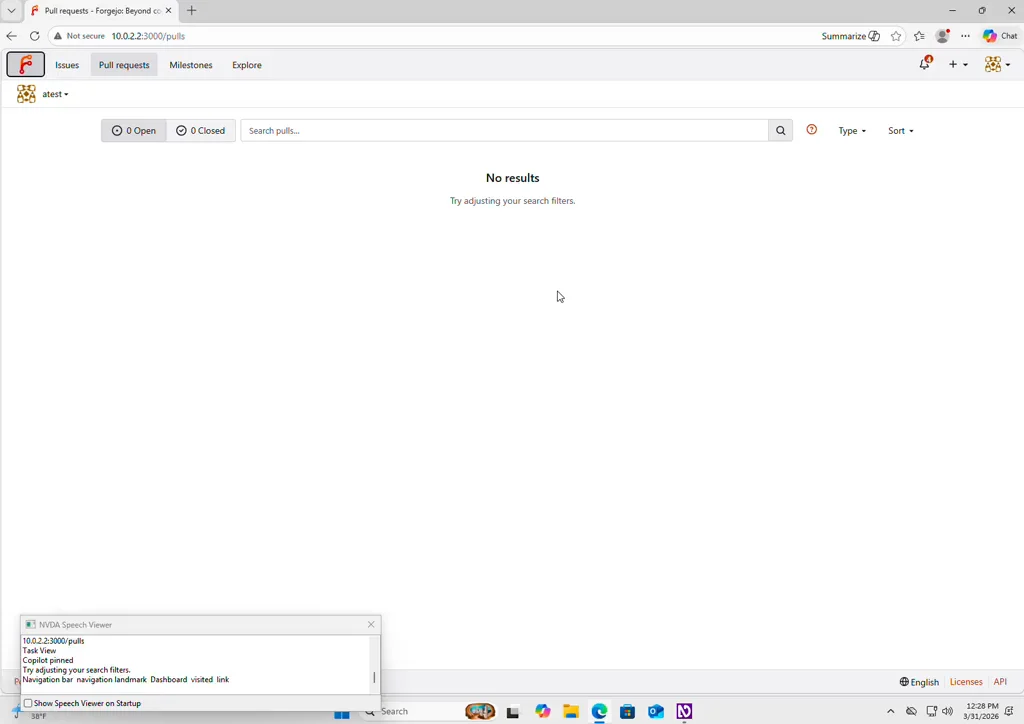Click the Forgejo logo home icon

(25, 64)
